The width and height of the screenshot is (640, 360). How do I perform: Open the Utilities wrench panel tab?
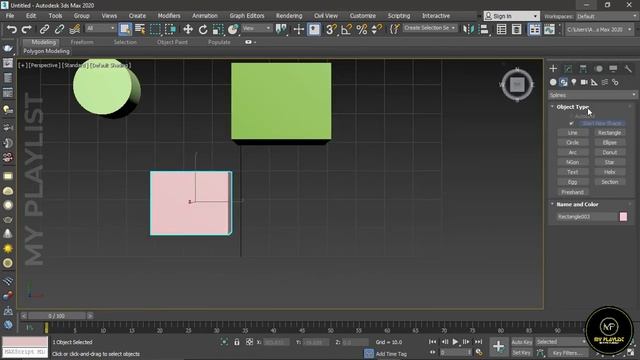(x=628, y=69)
